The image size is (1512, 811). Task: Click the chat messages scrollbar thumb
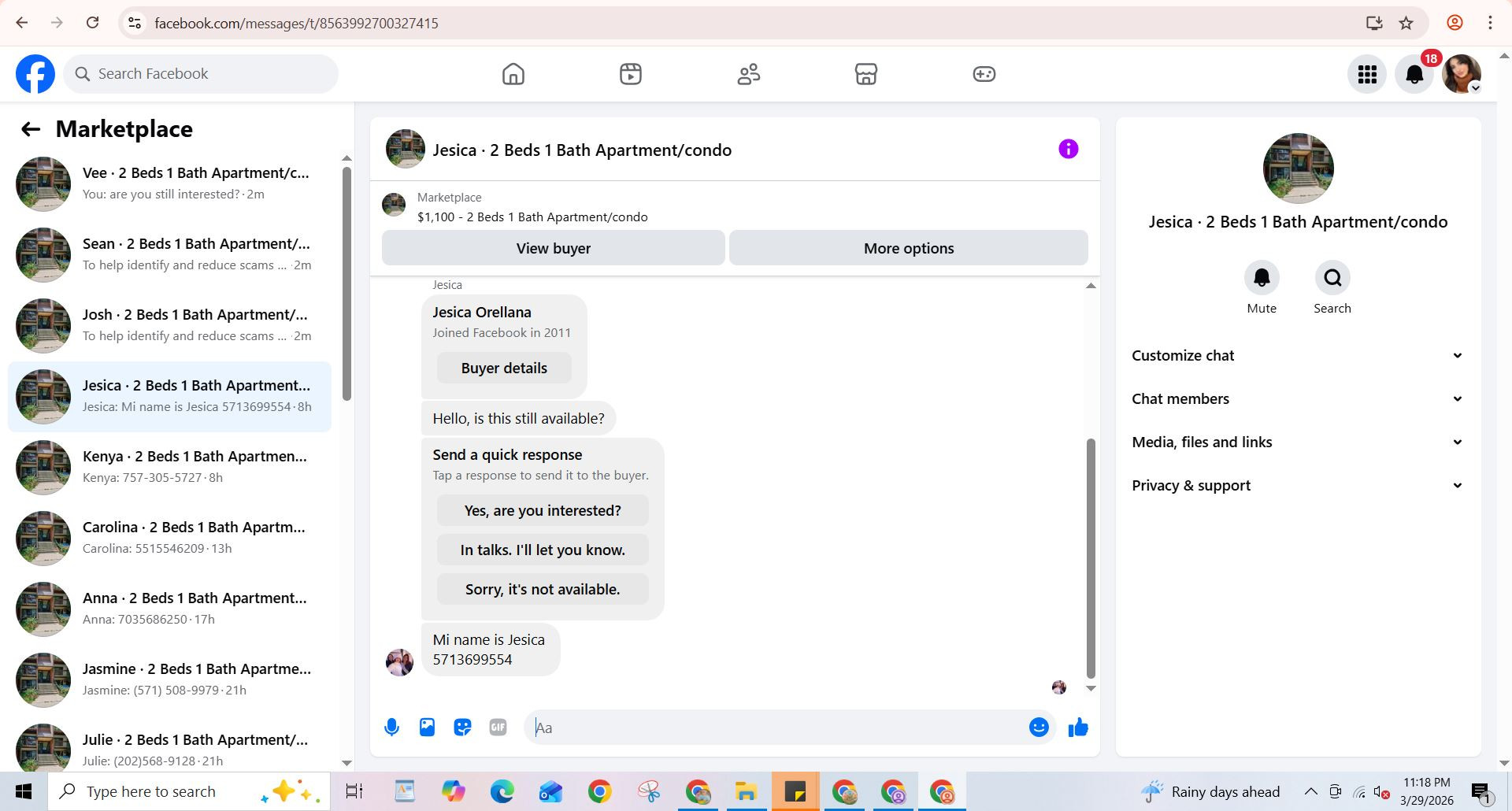click(1091, 558)
